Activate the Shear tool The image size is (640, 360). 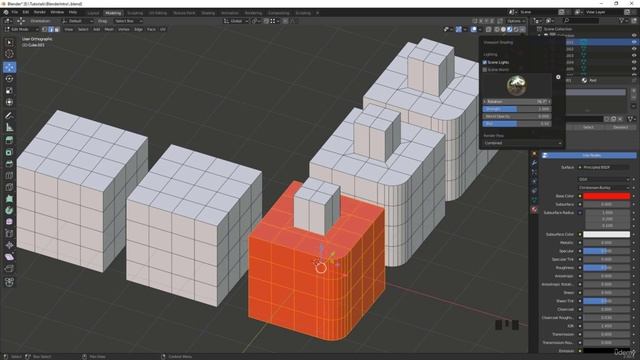pos(9,257)
